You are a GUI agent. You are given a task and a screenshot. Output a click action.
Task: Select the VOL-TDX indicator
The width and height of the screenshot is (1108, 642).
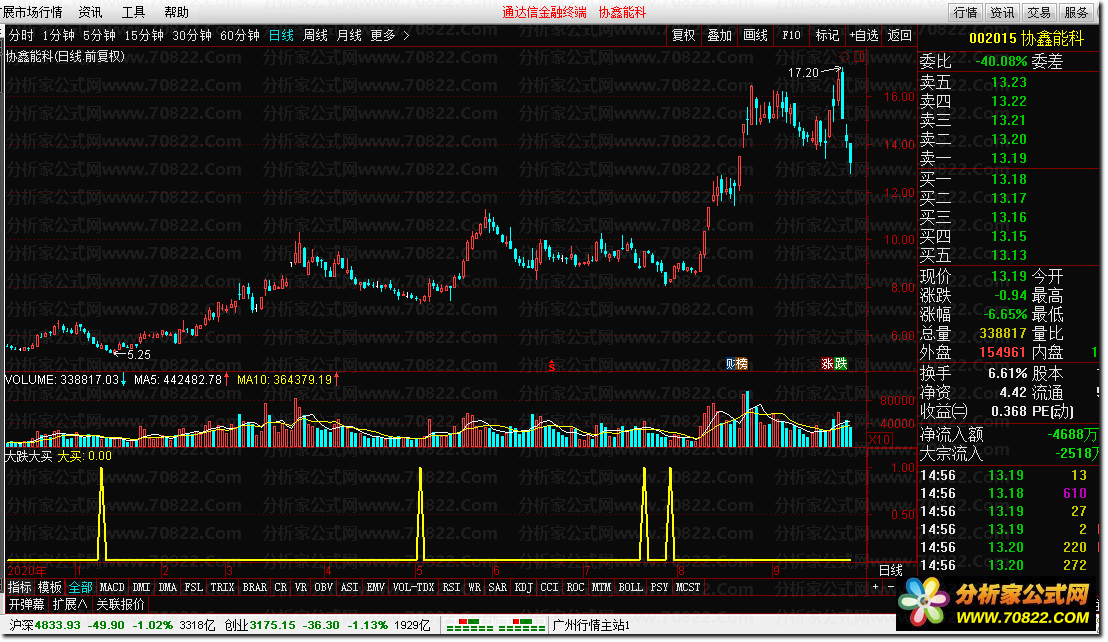(x=414, y=587)
